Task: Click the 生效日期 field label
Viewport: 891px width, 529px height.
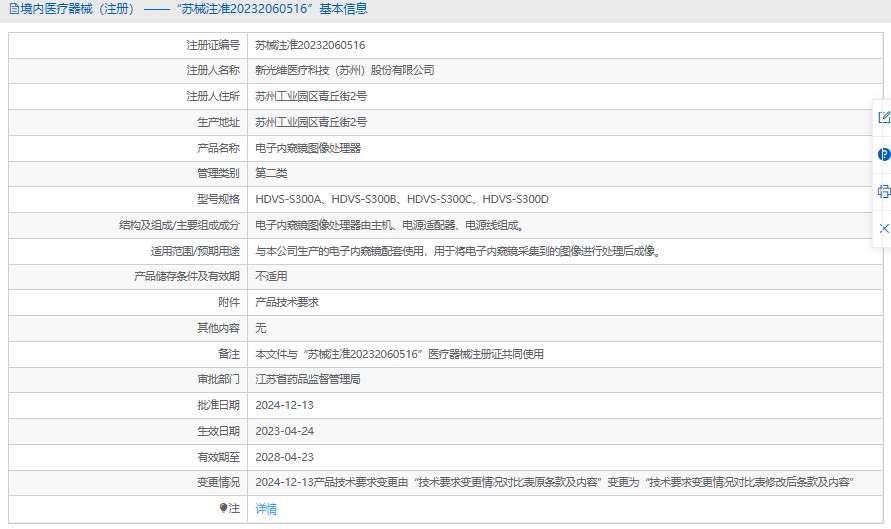Action: coord(218,431)
